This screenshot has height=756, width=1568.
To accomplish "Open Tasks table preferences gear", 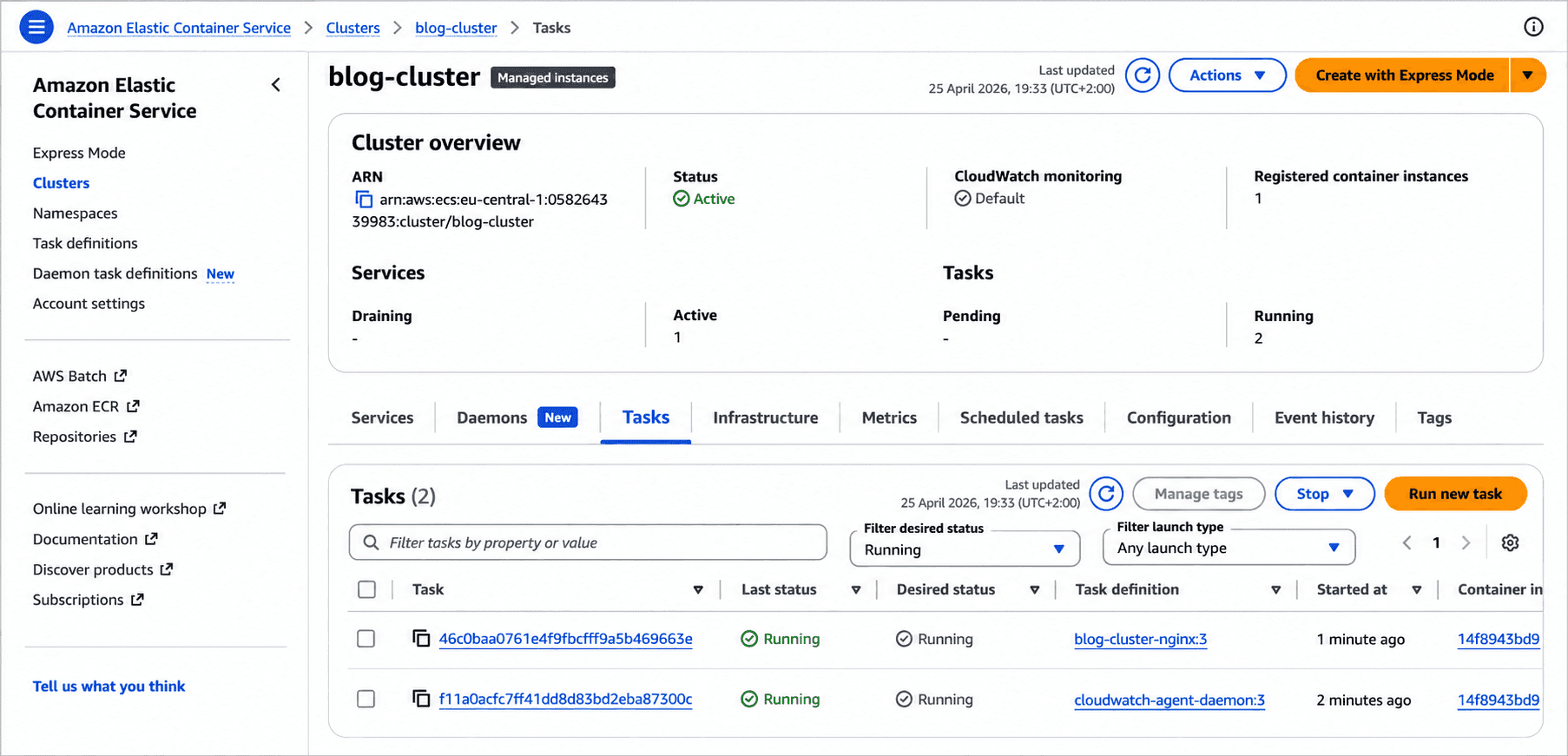I will 1511,542.
